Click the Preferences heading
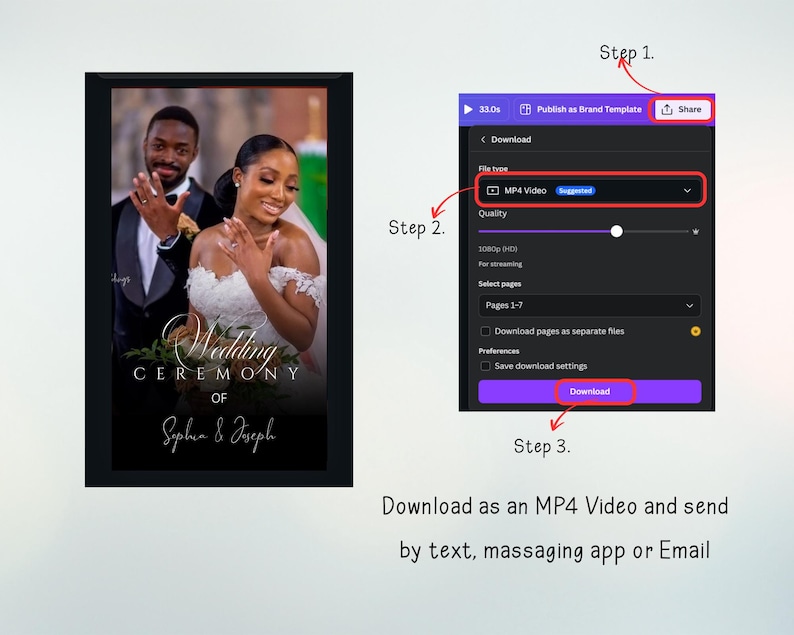The width and height of the screenshot is (794, 635). coord(499,351)
